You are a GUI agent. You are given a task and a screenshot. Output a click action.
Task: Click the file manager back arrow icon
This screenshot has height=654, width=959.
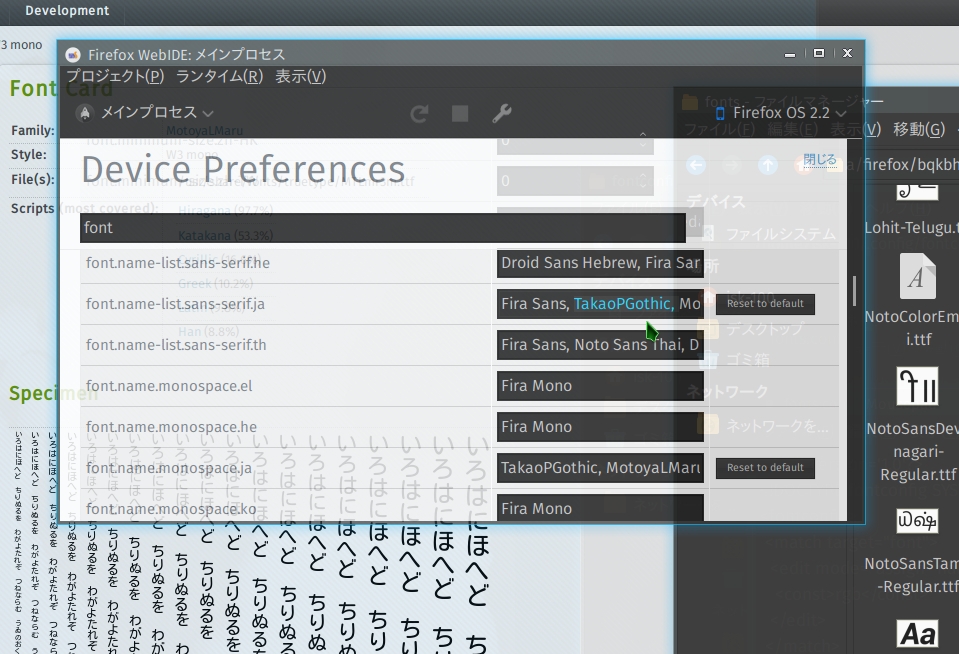coord(695,165)
